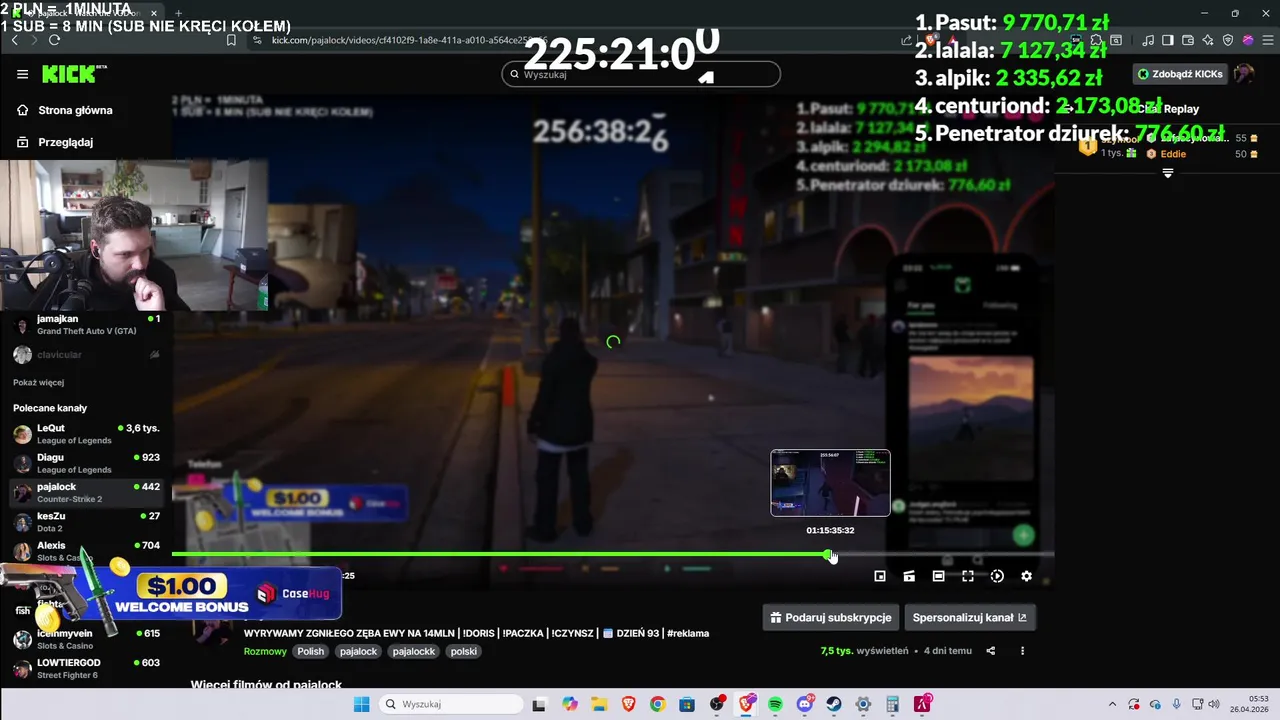This screenshot has width=1280, height=720.
Task: Show hidden system tray icons
Action: [1113, 704]
